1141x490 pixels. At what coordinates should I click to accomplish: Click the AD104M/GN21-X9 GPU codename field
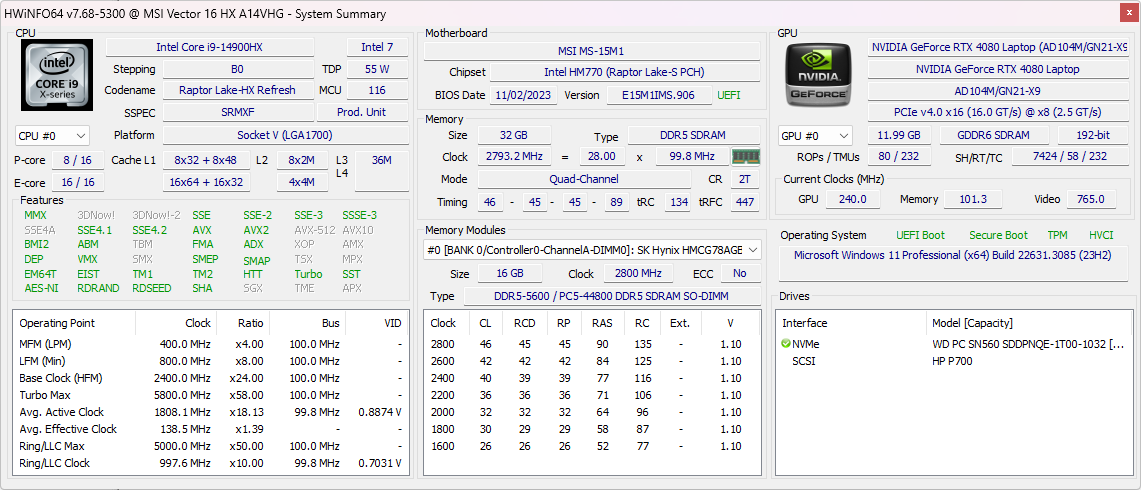tap(1000, 90)
